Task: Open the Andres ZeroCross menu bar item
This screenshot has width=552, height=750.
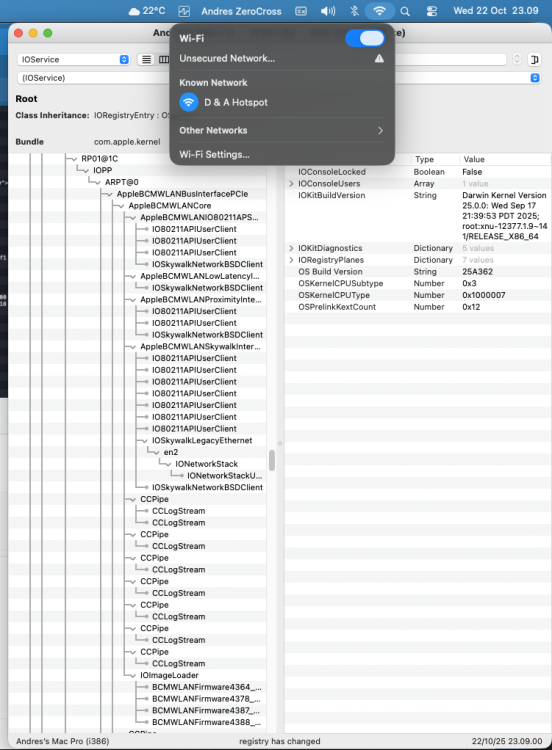Action: pyautogui.click(x=241, y=11)
